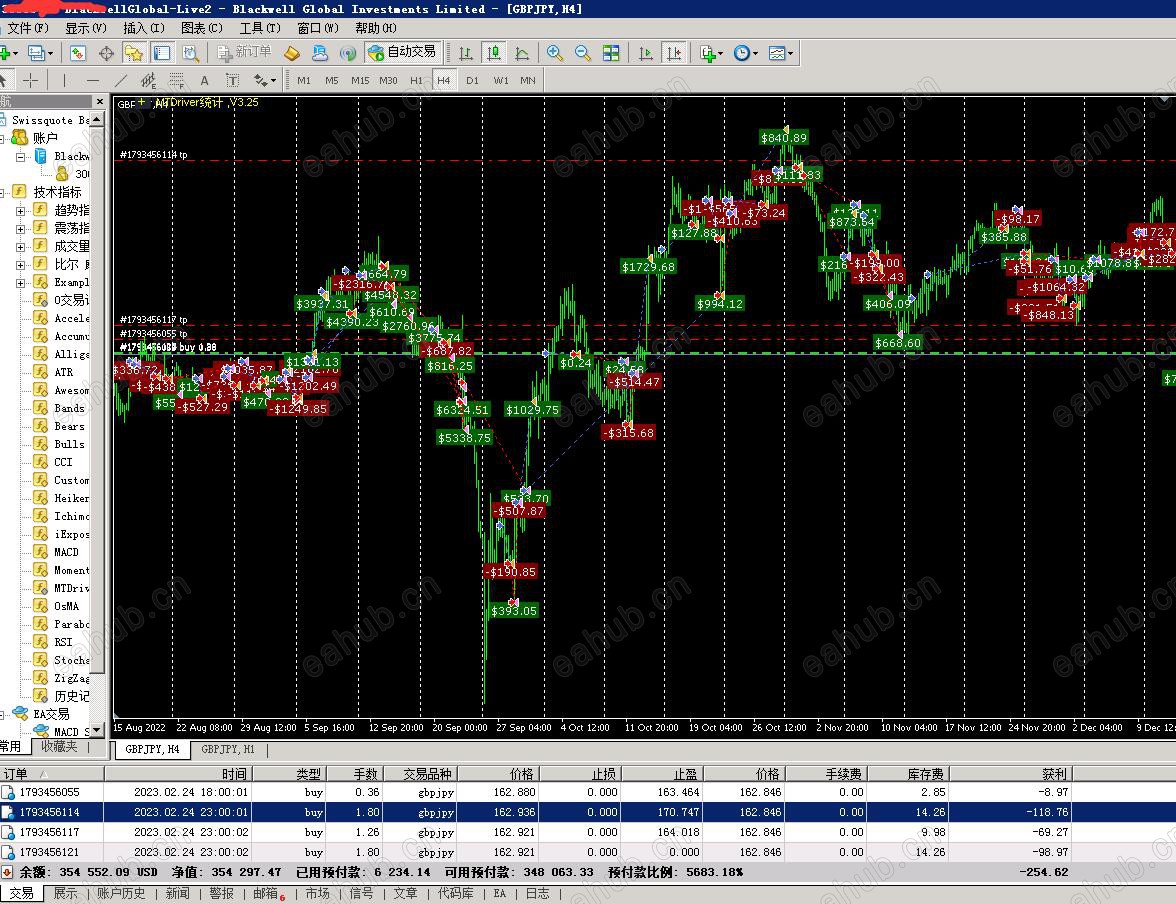Open the indicators list dropdown

click(x=711, y=53)
